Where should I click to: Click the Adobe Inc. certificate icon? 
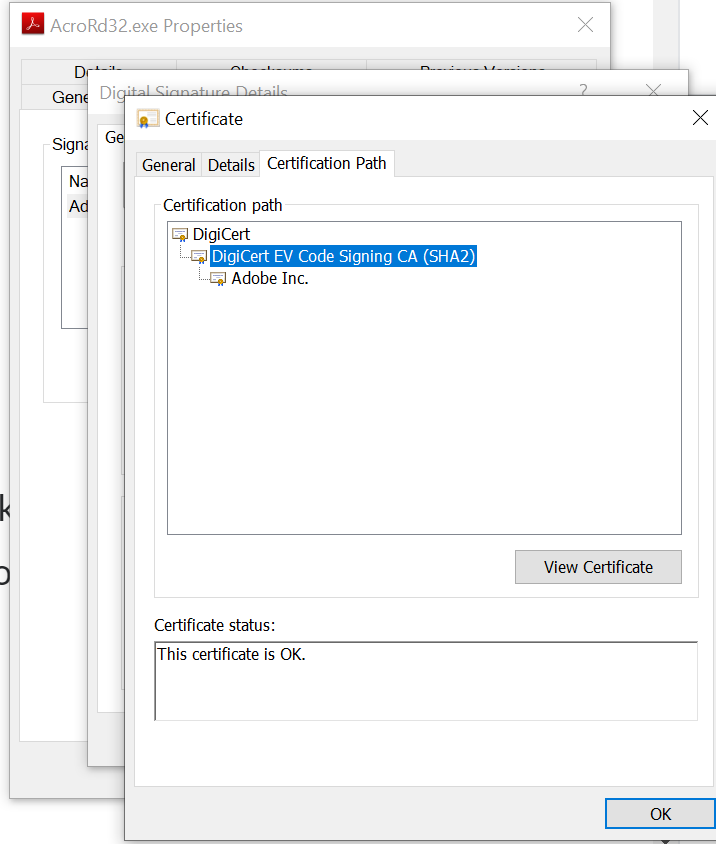(x=218, y=279)
